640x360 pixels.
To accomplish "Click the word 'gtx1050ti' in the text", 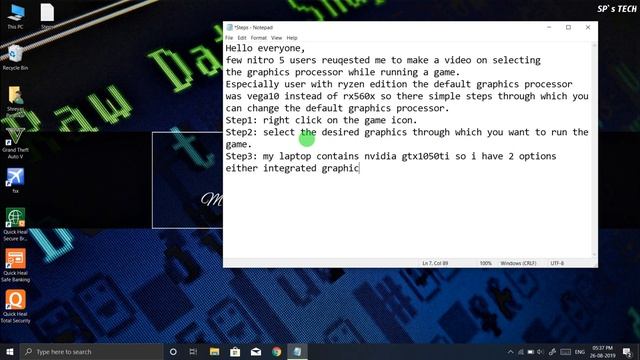I will (x=425, y=156).
